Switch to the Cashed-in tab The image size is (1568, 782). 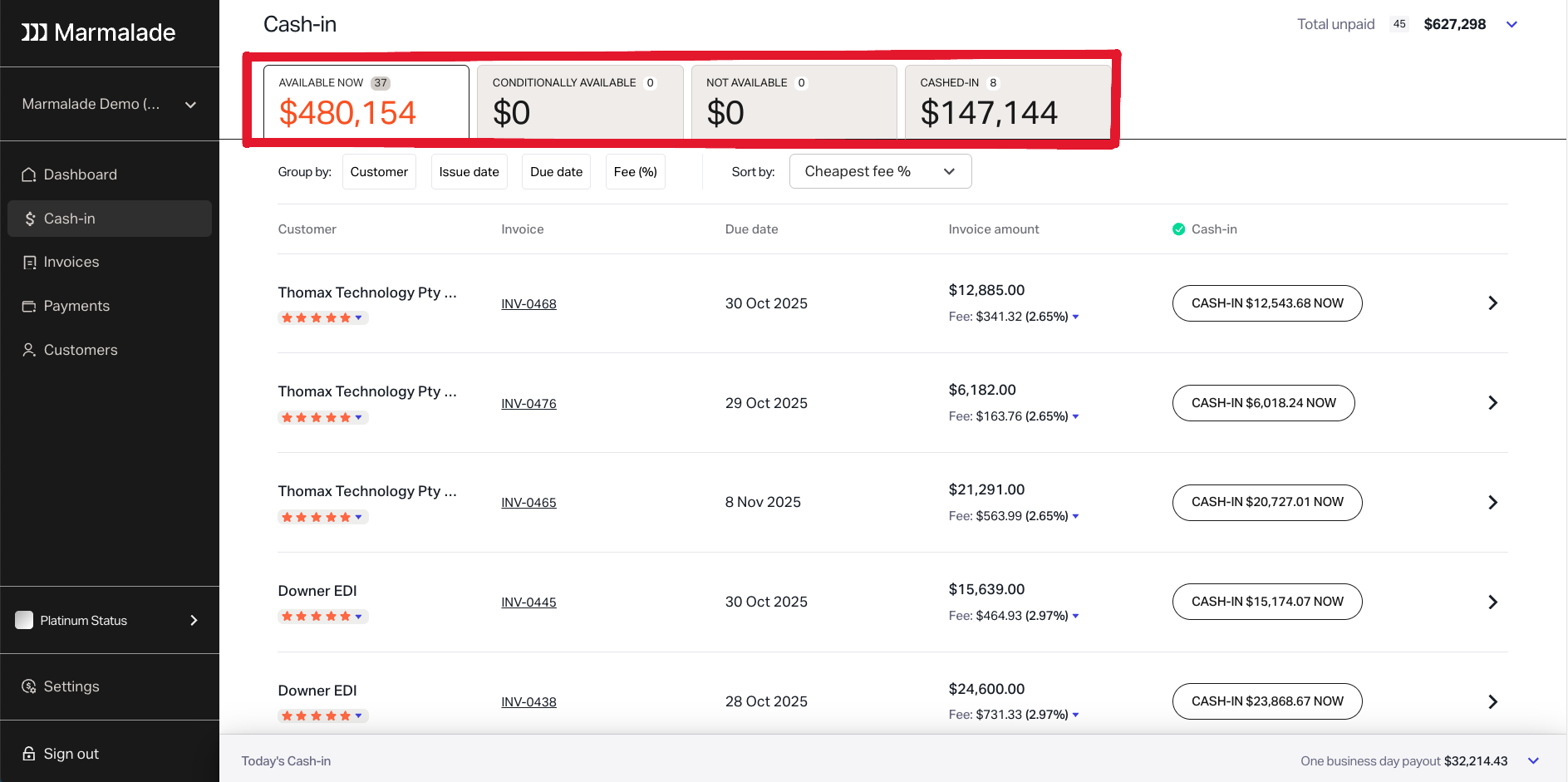(1007, 101)
